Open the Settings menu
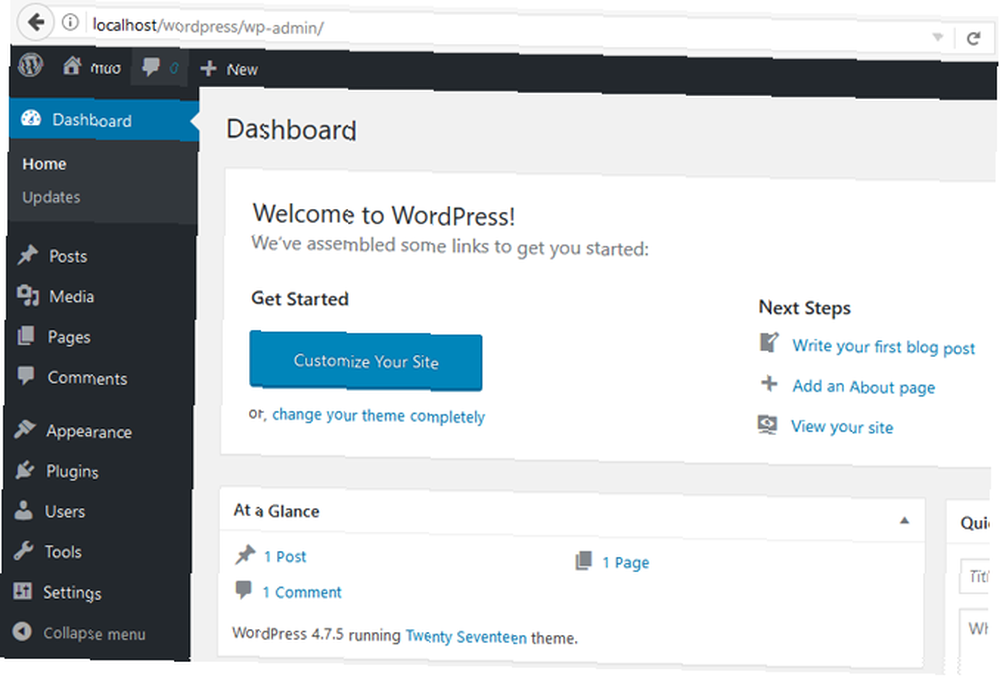1000x678 pixels. pyautogui.click(x=72, y=593)
